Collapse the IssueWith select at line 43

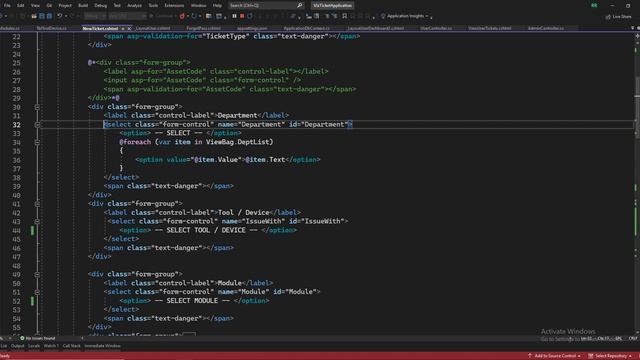point(37,221)
